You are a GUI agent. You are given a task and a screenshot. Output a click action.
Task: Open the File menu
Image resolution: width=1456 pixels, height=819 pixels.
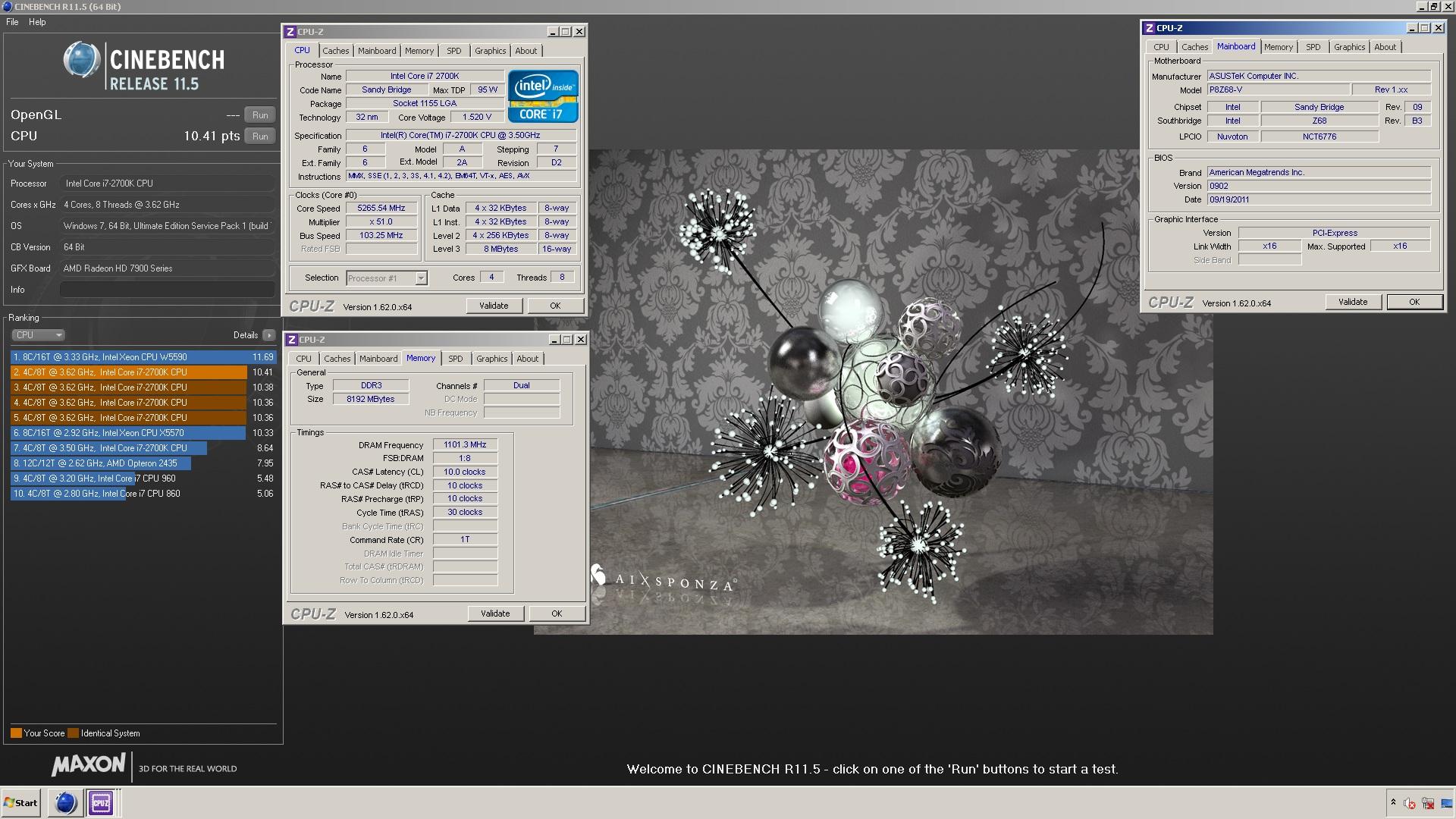tap(12, 22)
